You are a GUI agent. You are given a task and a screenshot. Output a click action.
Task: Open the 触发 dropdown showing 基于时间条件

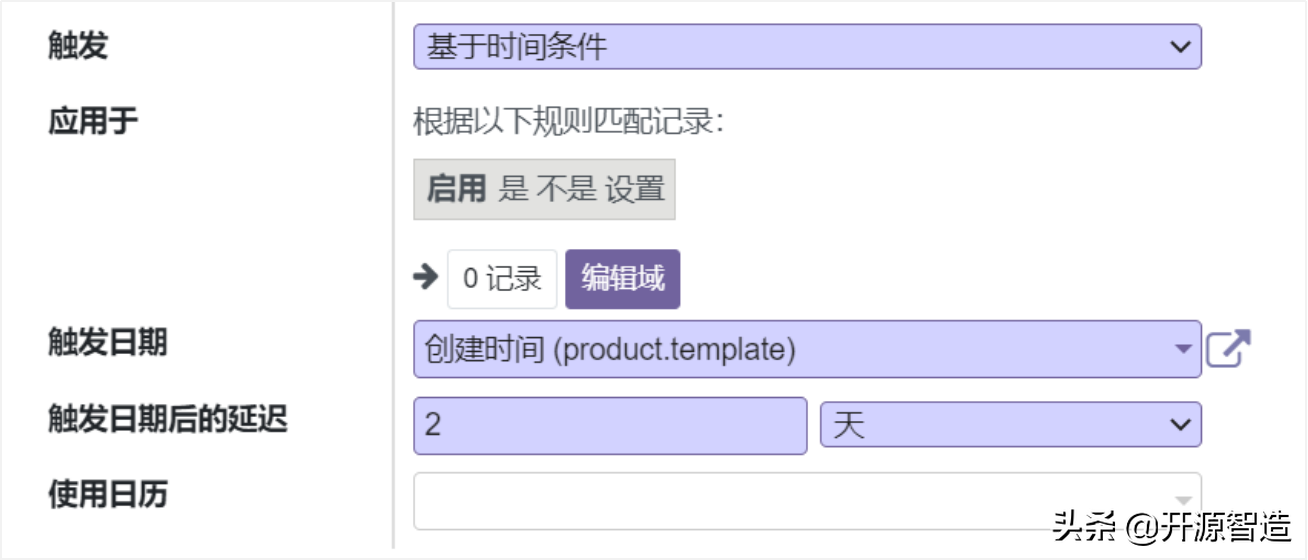tap(806, 47)
